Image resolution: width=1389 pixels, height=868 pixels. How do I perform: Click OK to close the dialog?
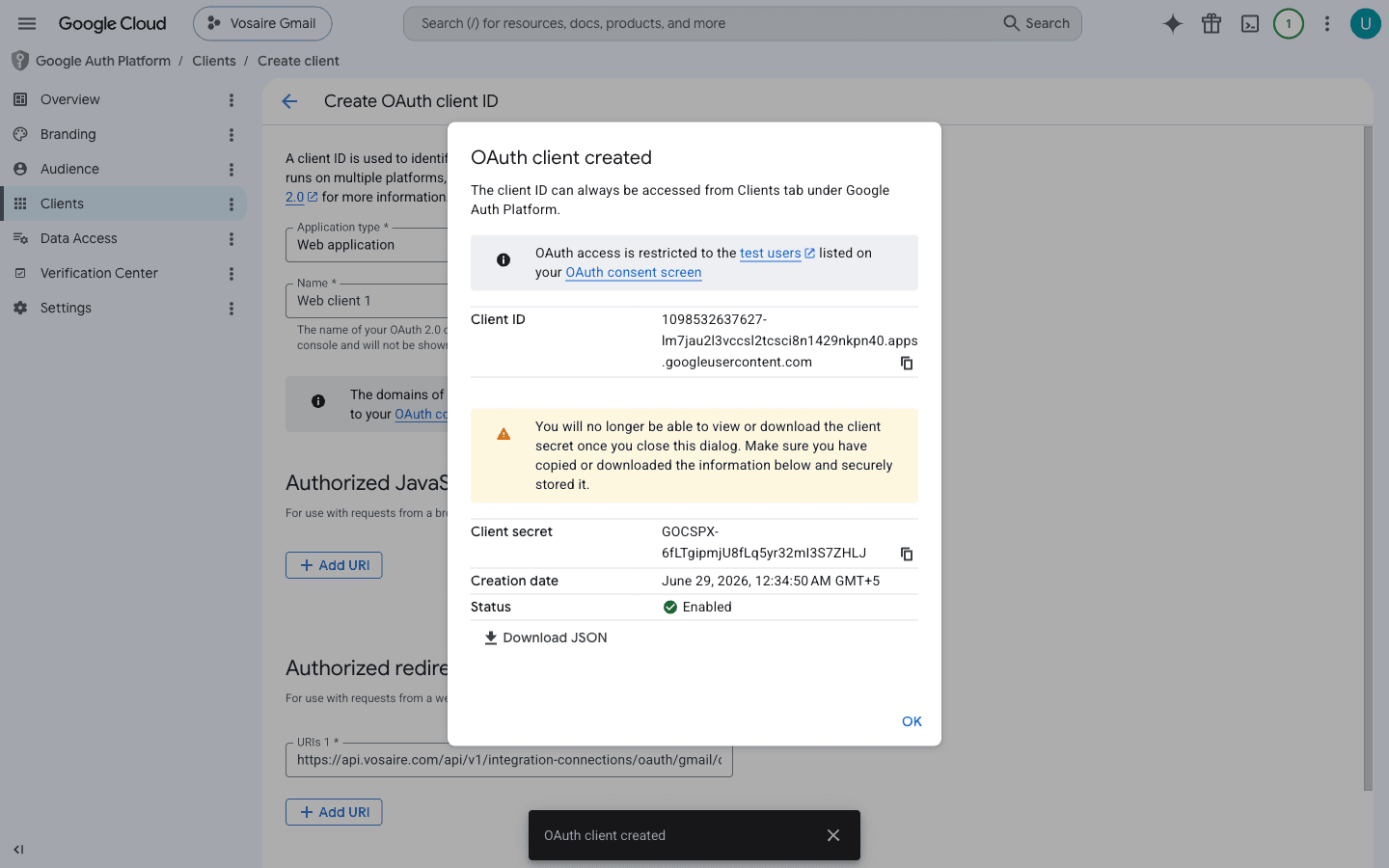click(x=912, y=721)
